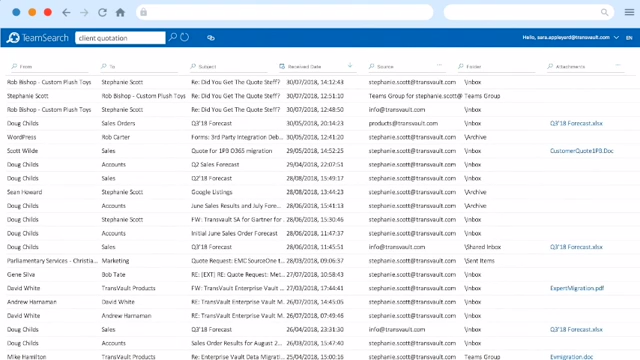
Task: Click sender 'Mike Hamilton' in the From column
Action: pos(27,357)
